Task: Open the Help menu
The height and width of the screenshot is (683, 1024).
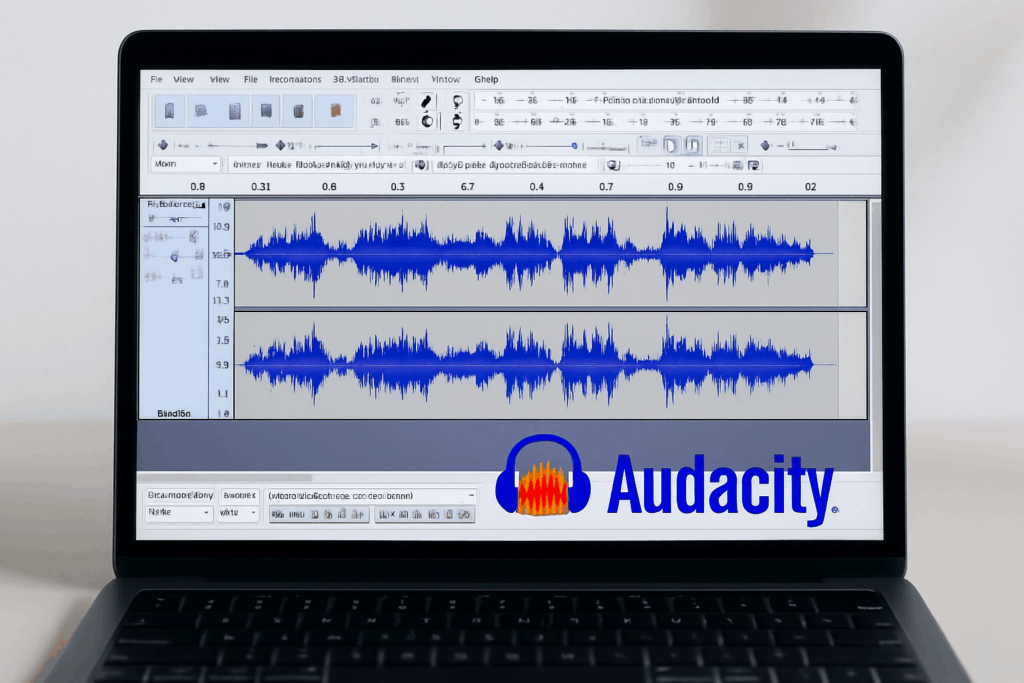Action: [x=486, y=79]
